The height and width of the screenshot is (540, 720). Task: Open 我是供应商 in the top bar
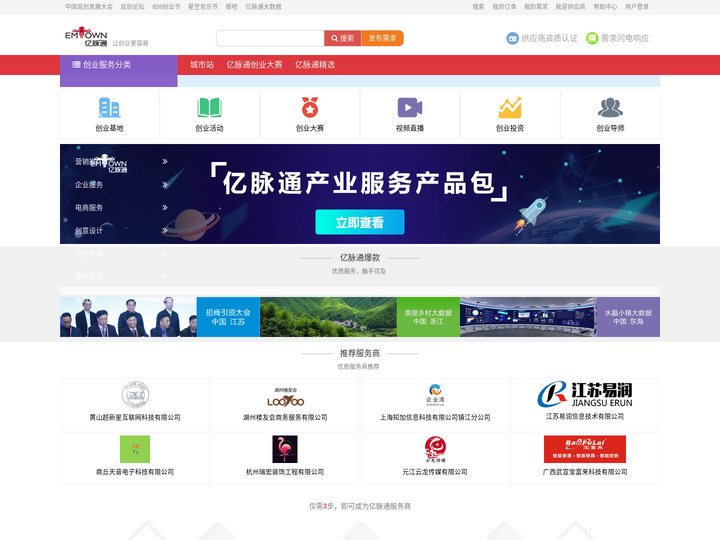[571, 6]
